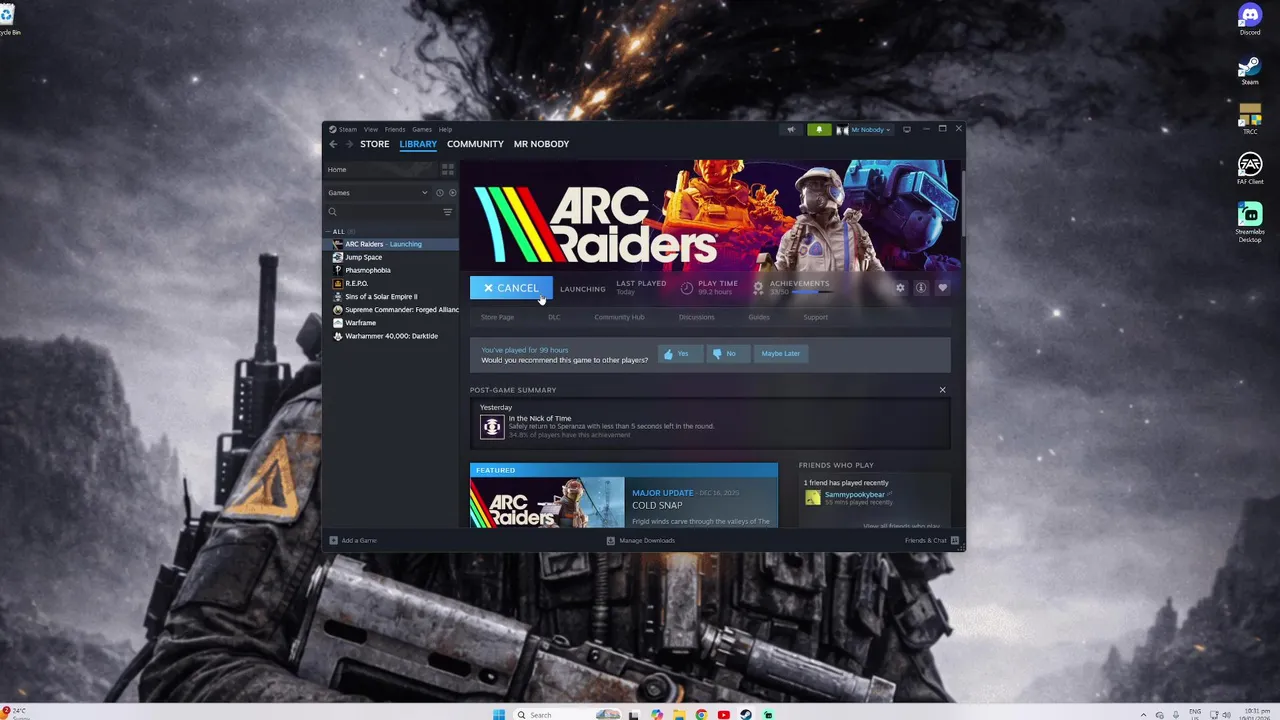Click the taskbar Search box

click(x=567, y=714)
